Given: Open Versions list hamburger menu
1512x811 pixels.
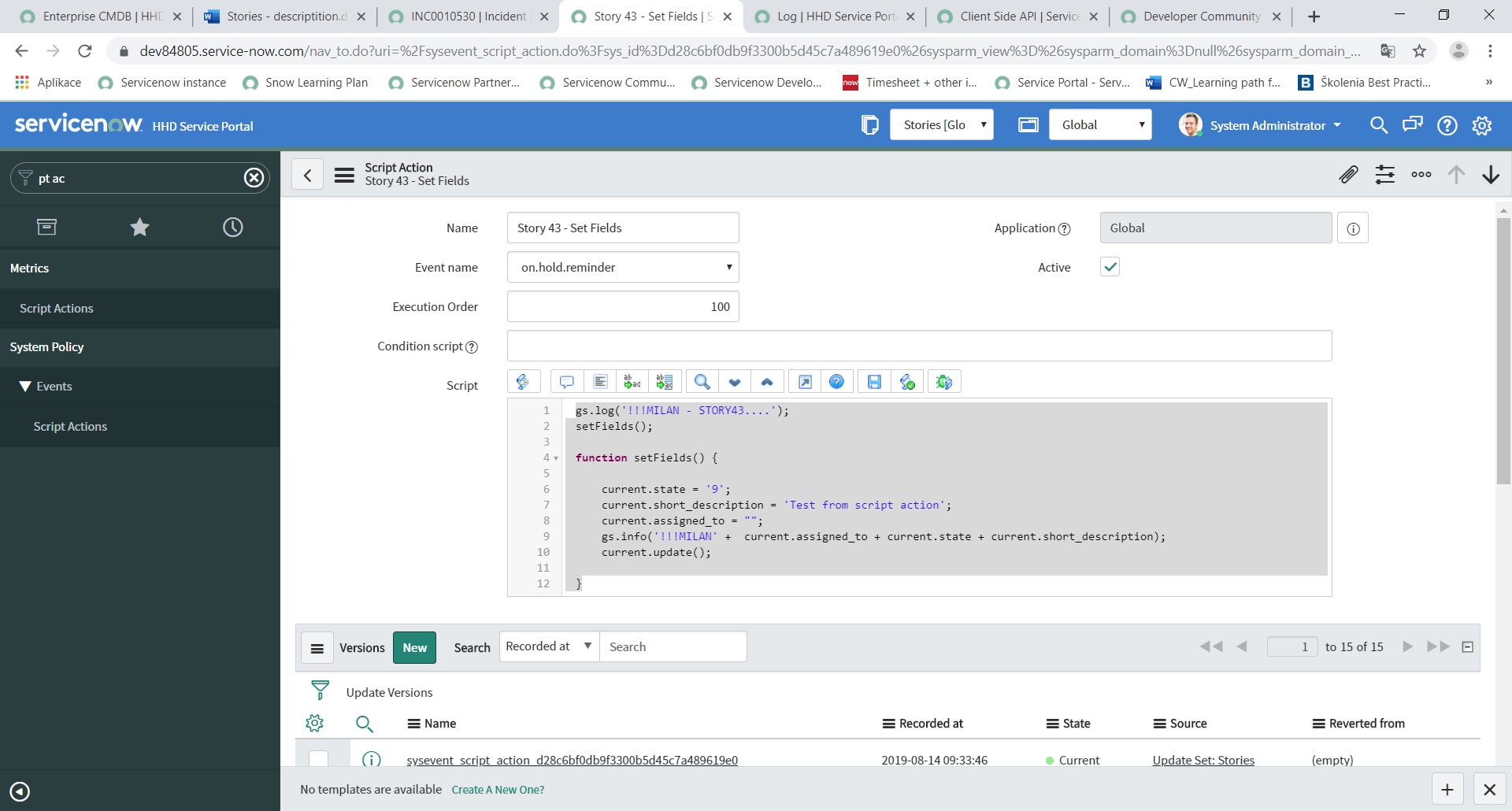Looking at the screenshot, I should point(317,648).
